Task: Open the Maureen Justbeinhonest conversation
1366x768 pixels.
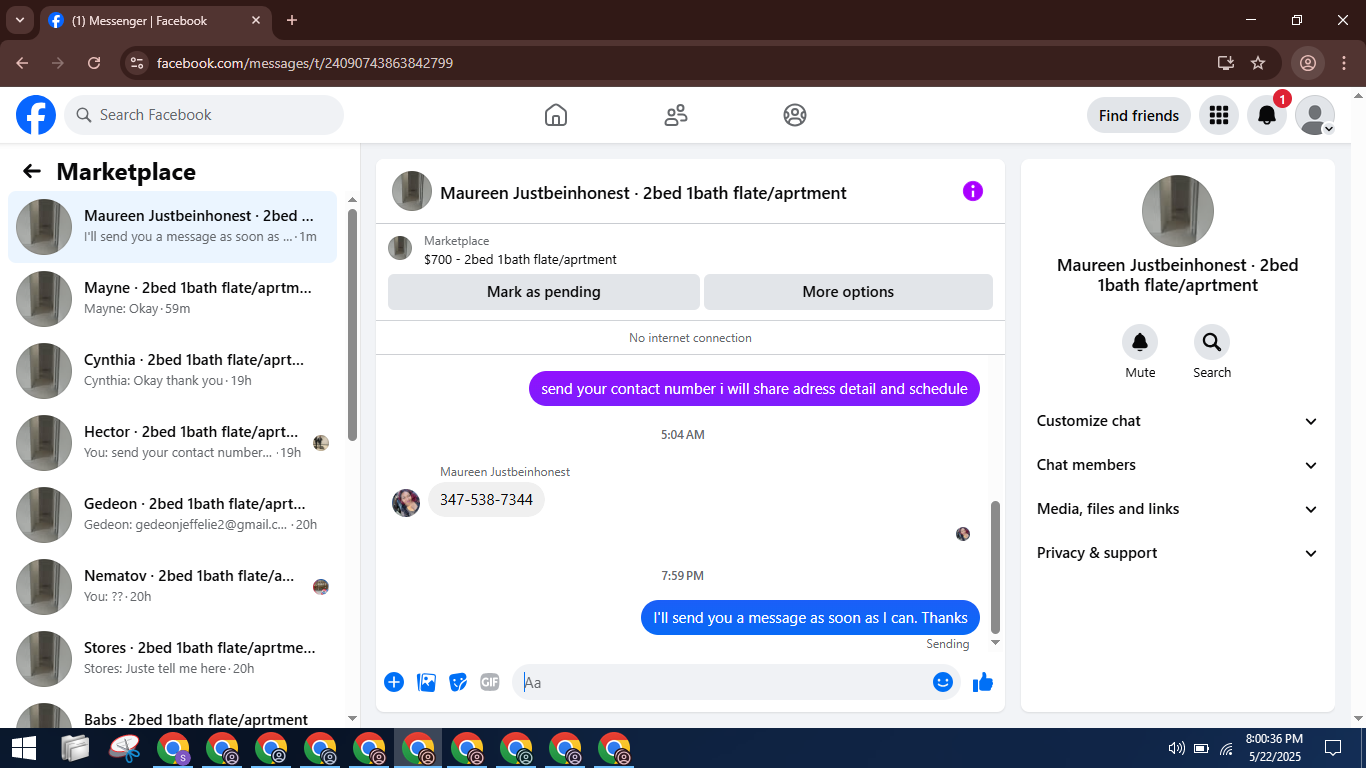Action: 172,227
